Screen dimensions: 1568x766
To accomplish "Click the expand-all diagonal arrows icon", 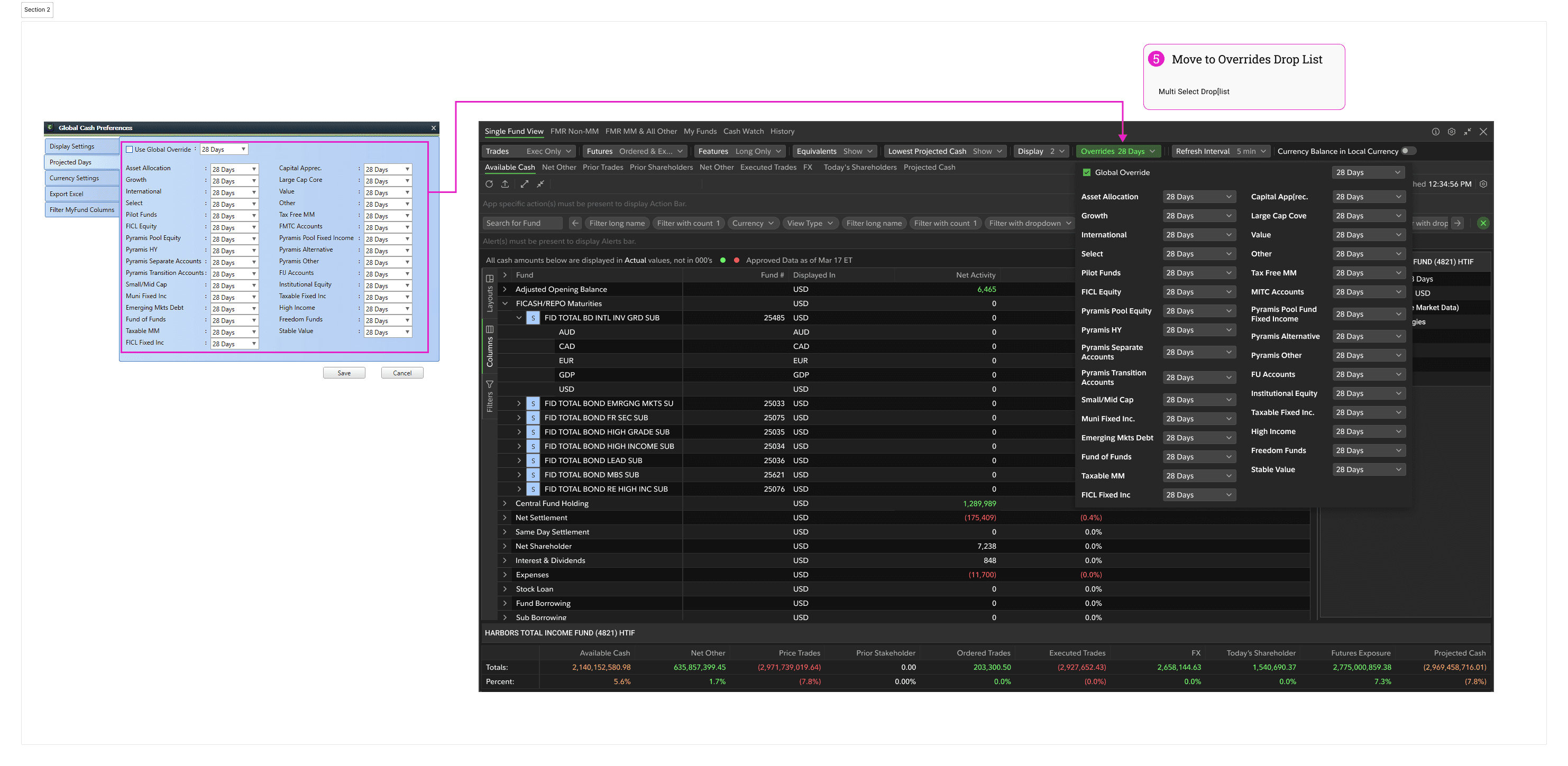I will tap(524, 184).
